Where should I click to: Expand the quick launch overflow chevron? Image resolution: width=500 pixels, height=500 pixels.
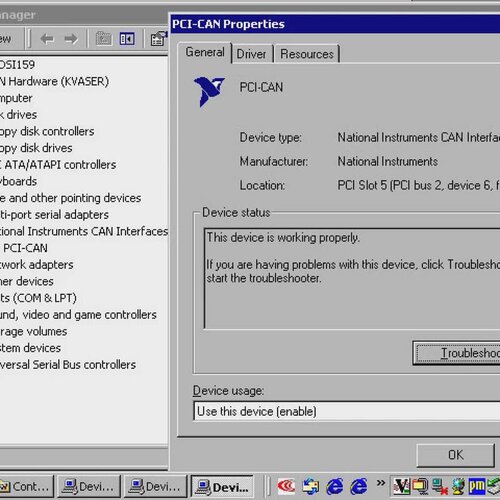(x=381, y=483)
